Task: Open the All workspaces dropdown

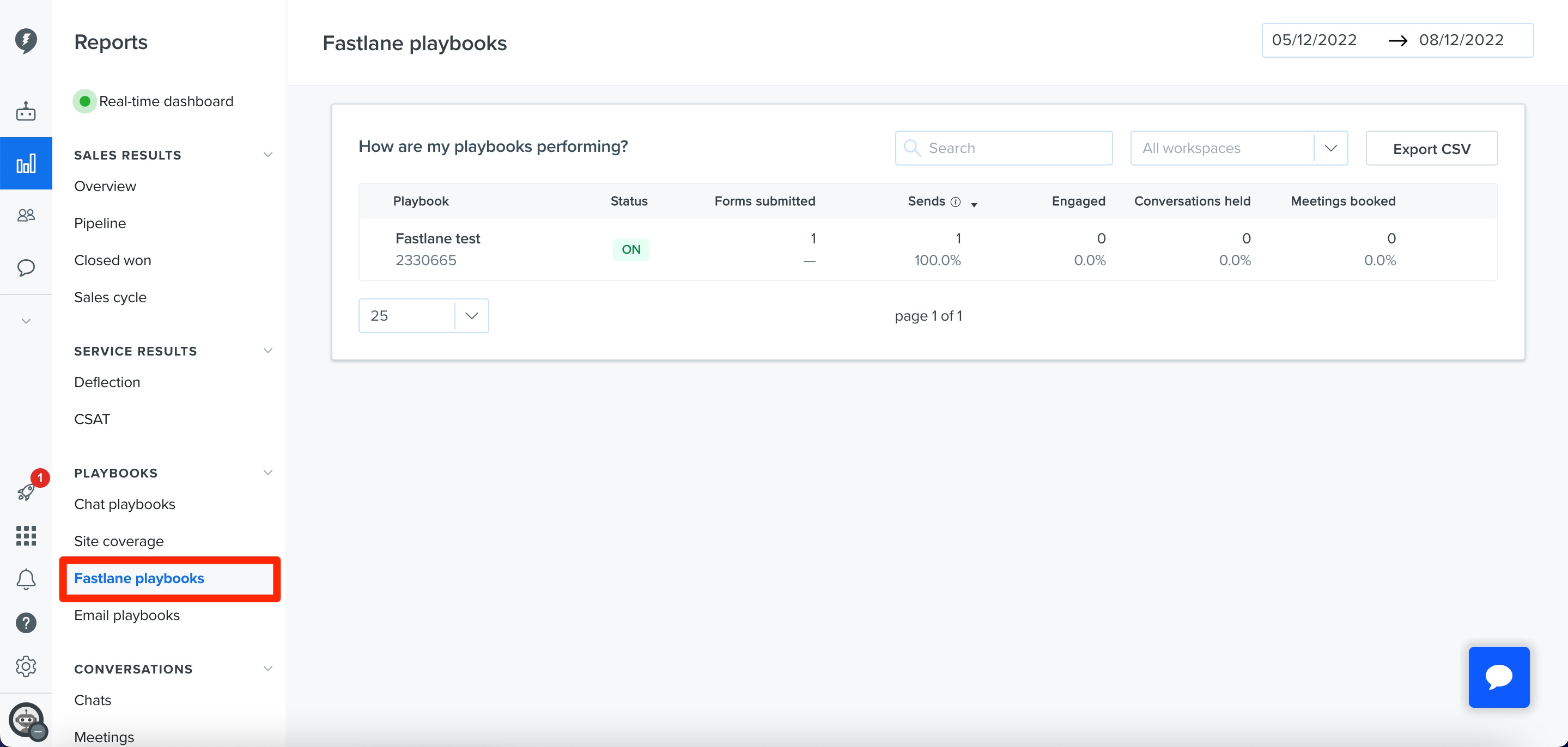Action: click(1239, 148)
